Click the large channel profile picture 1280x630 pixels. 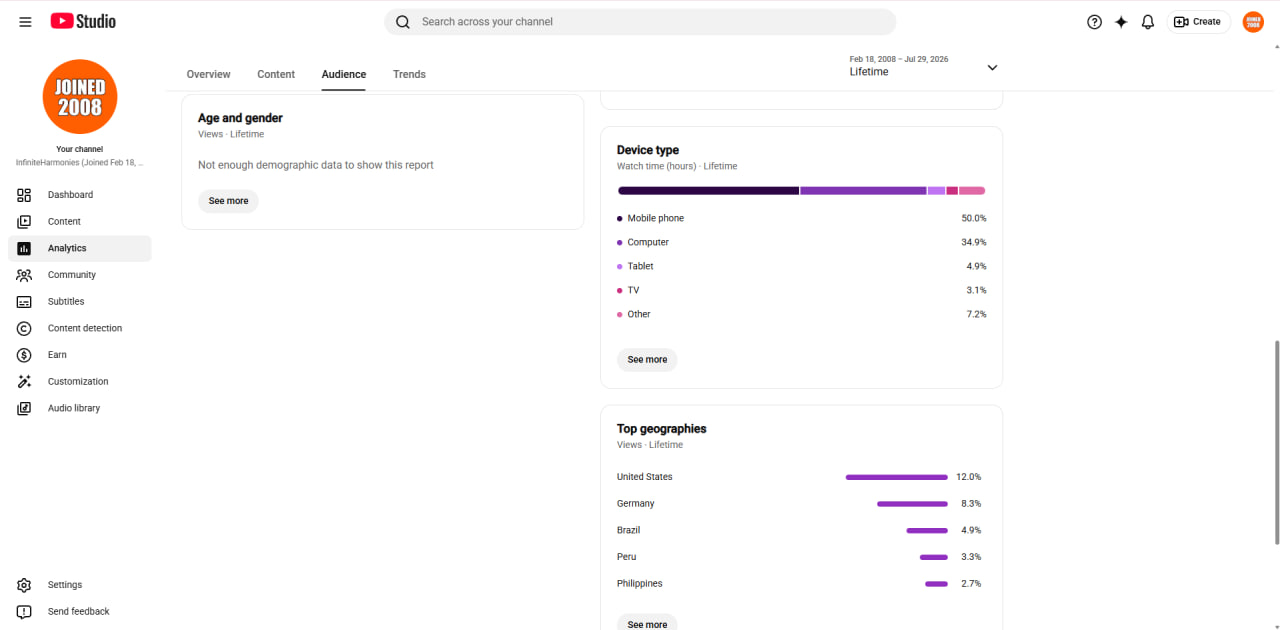pyautogui.click(x=80, y=97)
